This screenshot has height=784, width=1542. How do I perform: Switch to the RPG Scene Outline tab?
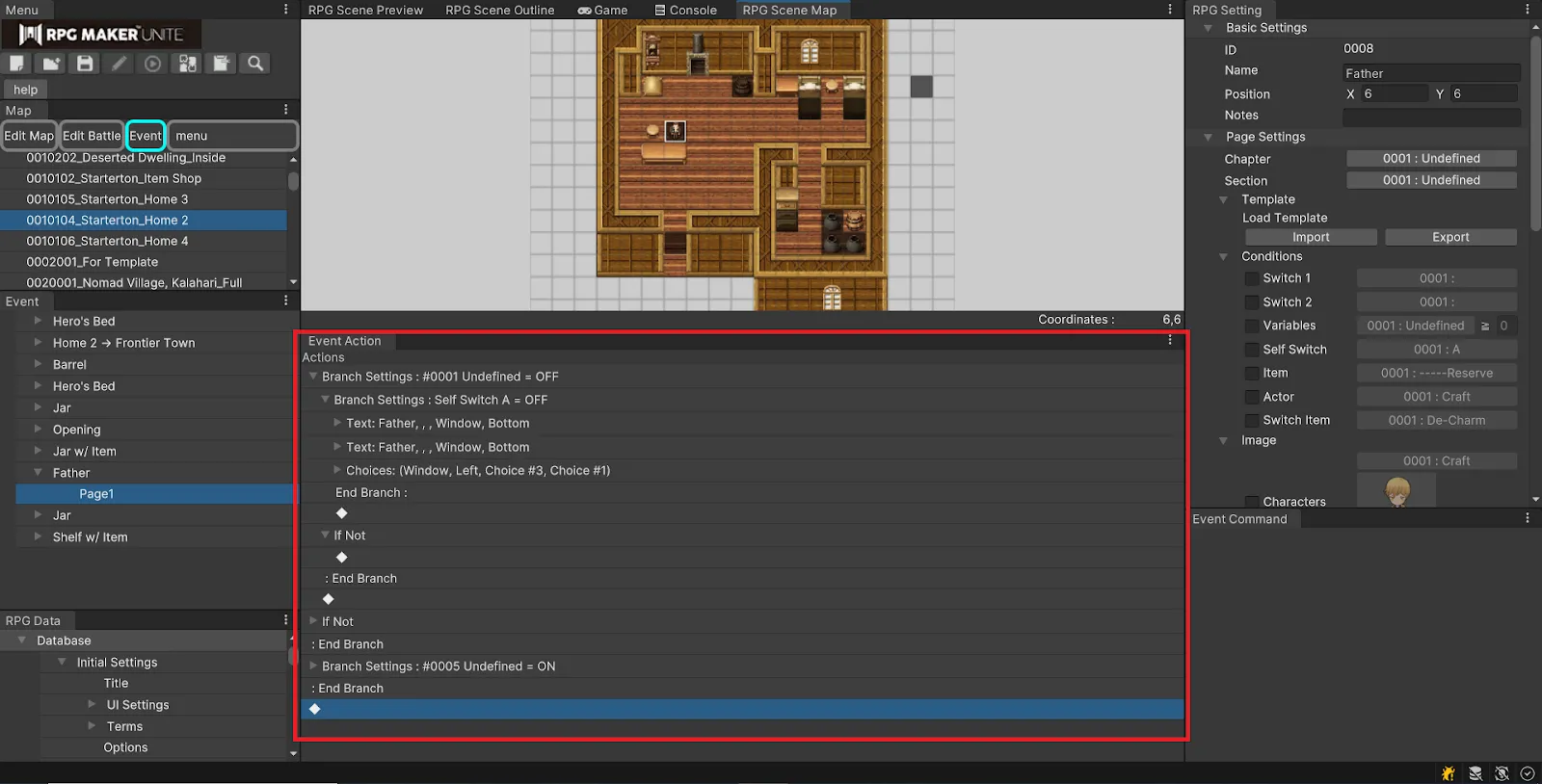point(499,11)
